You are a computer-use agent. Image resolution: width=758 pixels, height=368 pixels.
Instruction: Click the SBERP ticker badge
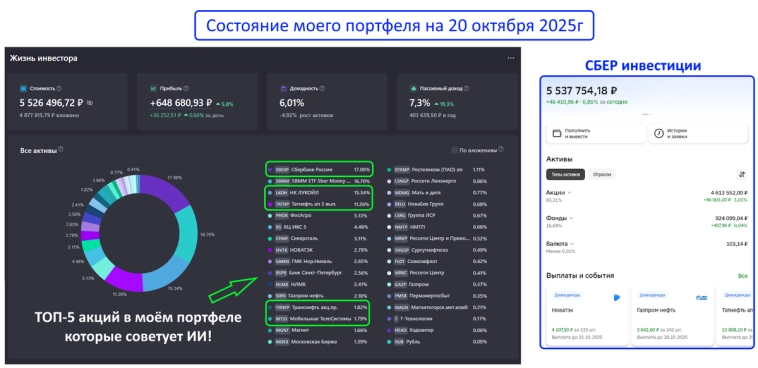(281, 170)
